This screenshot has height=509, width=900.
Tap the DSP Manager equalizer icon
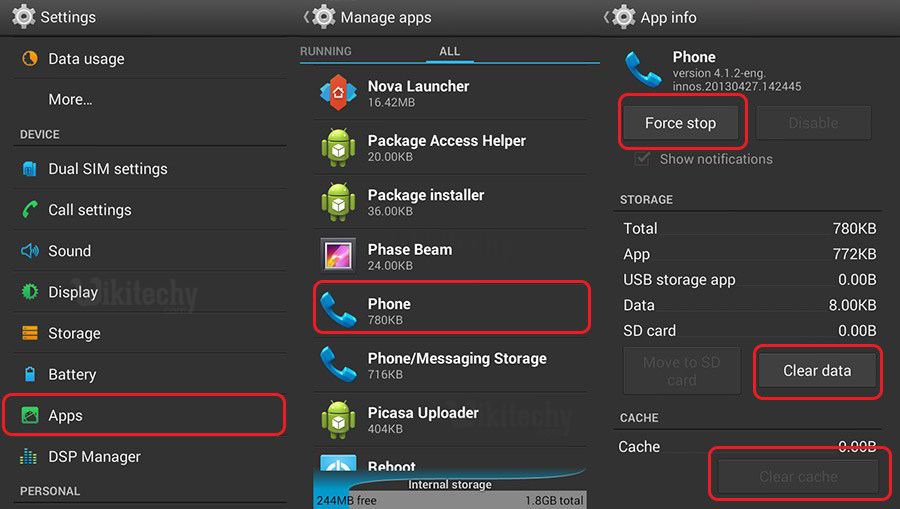coord(28,456)
